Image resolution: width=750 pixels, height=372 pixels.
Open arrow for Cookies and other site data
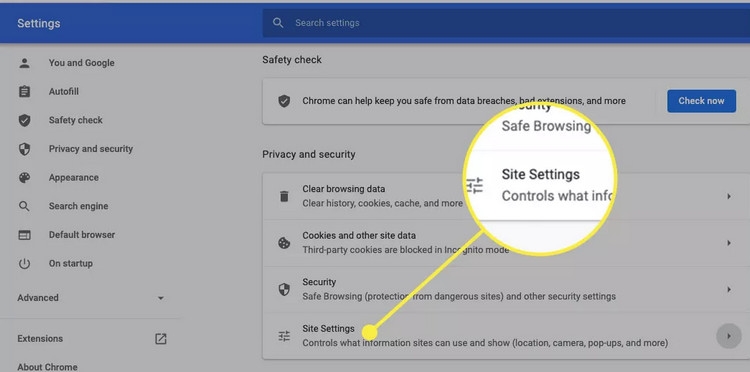click(729, 243)
